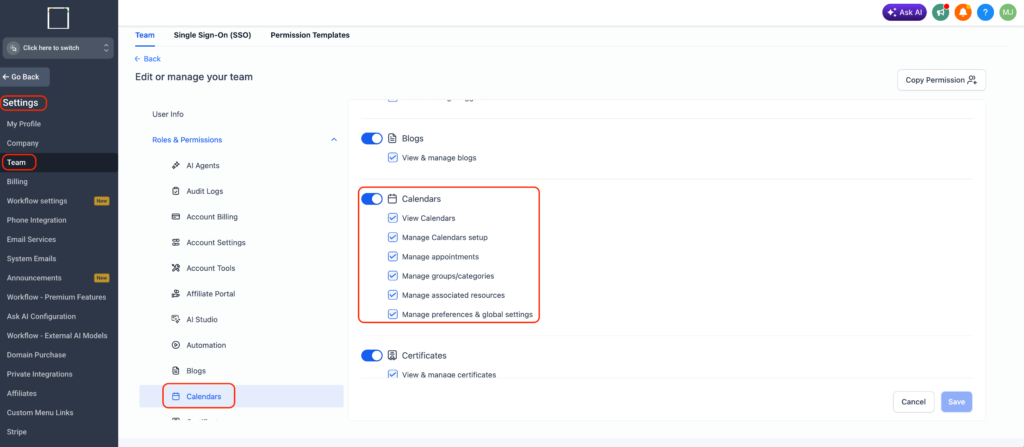Viewport: 1024px width, 447px height.
Task: Open the Single Sign-On (SSO) tab
Action: (x=212, y=35)
